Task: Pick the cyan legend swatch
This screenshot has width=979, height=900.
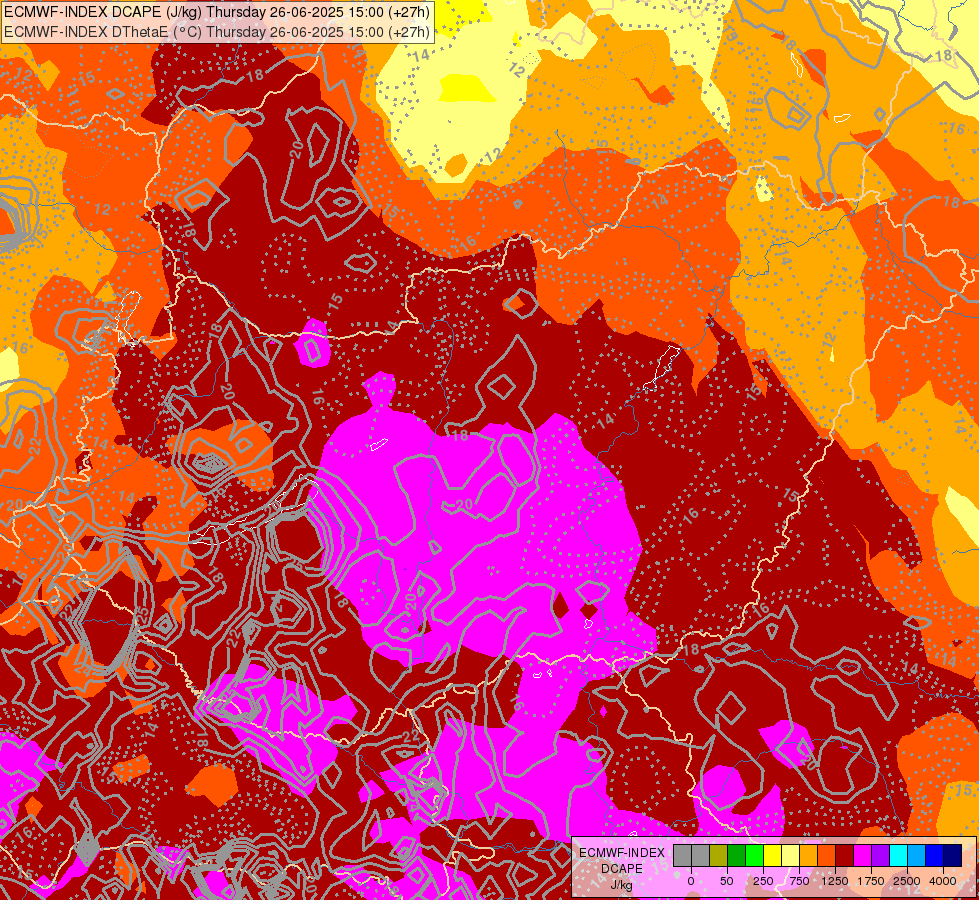Action: (898, 855)
